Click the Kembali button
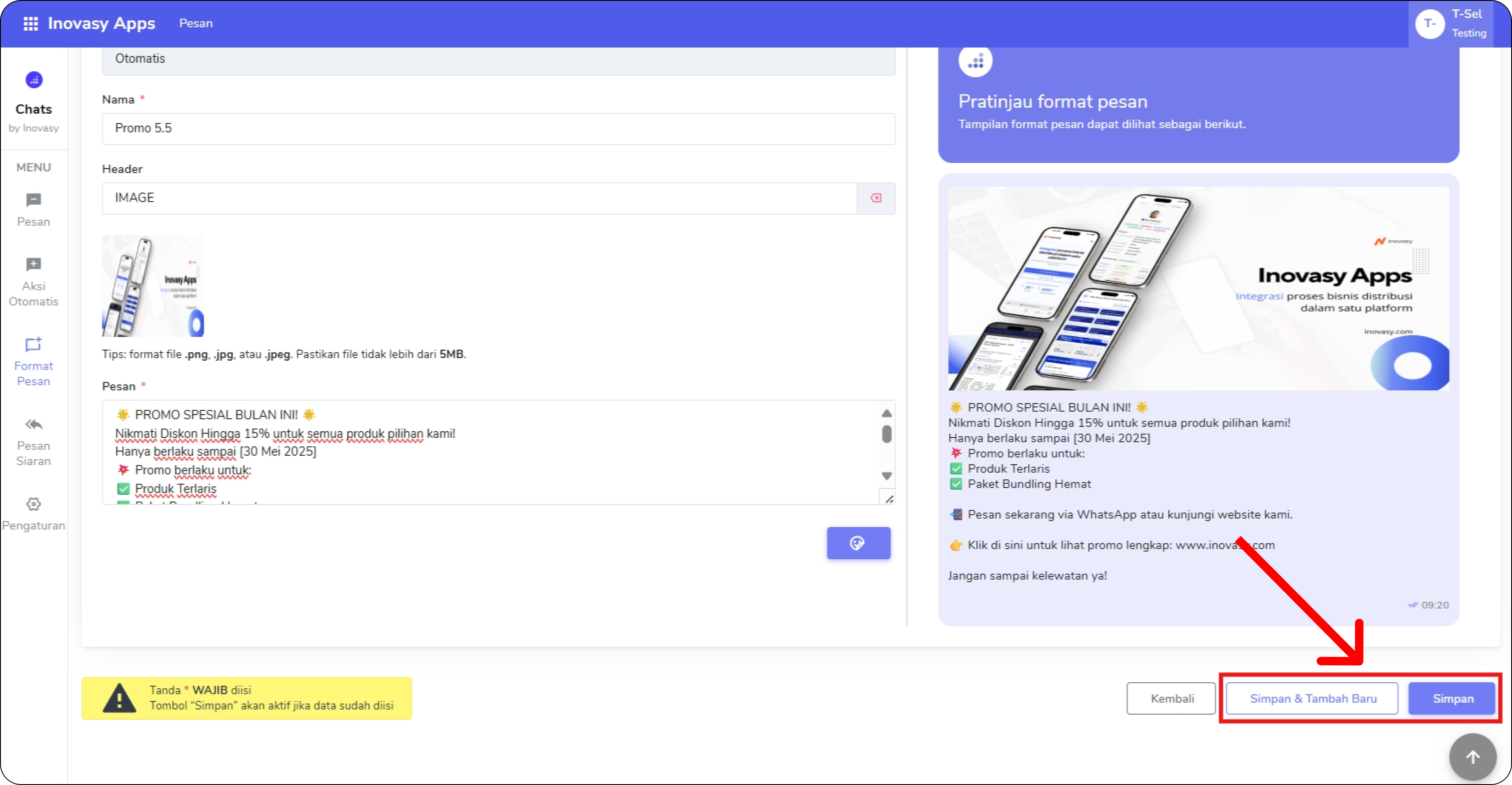 1171,699
